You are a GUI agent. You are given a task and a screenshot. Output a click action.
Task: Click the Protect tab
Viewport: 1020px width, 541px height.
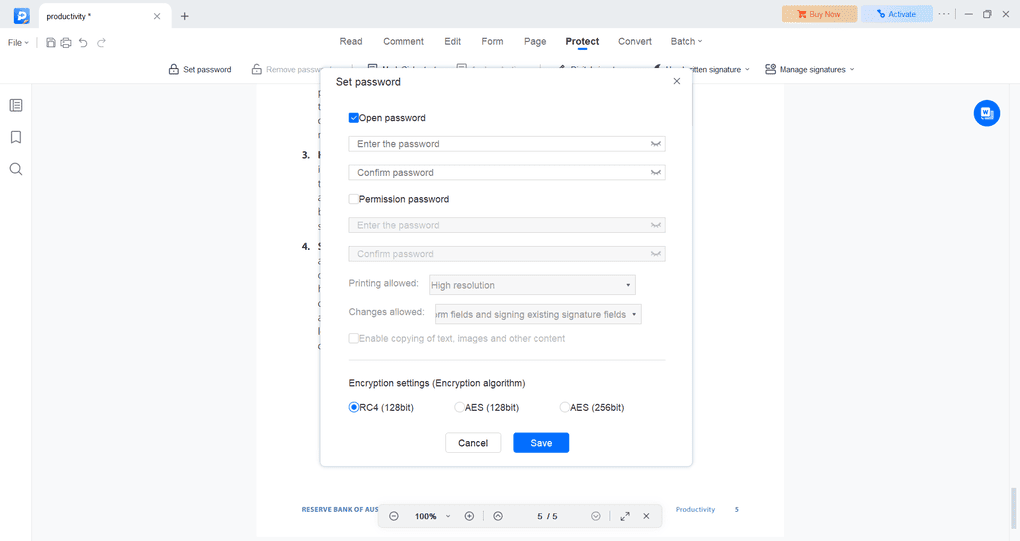tap(582, 42)
